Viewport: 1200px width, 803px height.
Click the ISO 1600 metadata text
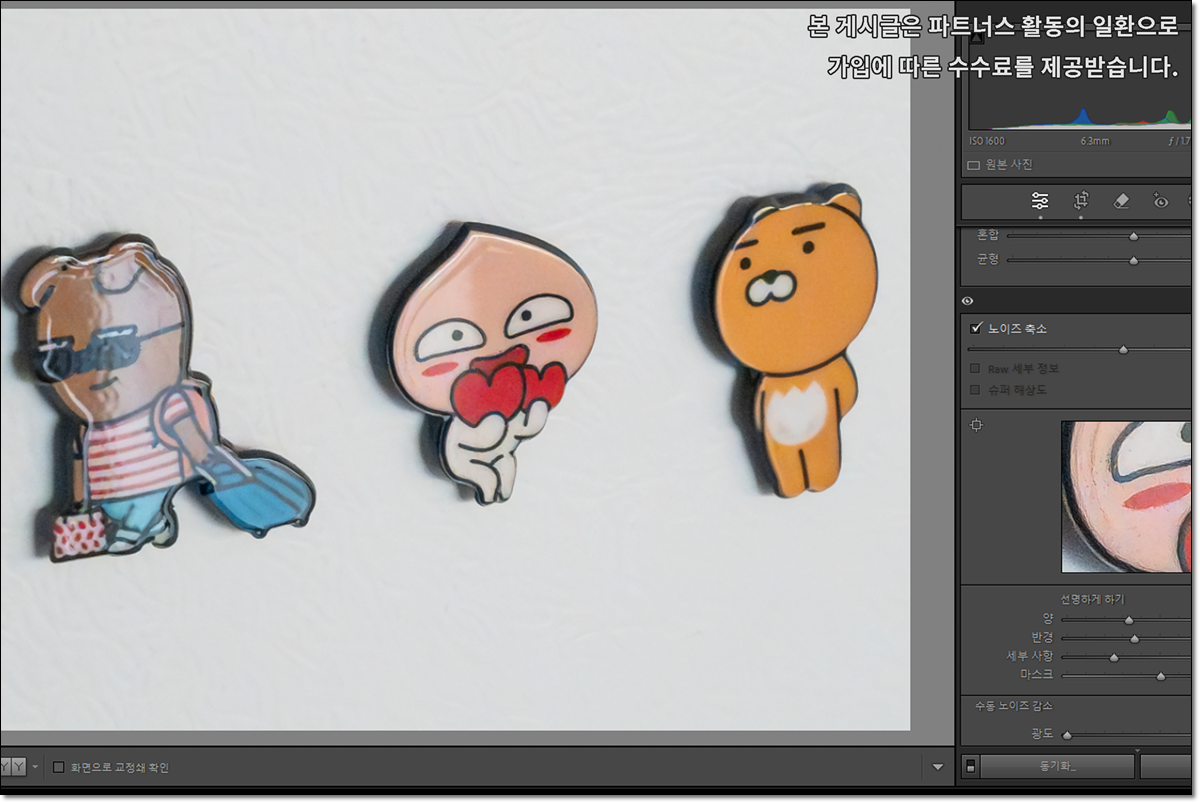coord(987,142)
